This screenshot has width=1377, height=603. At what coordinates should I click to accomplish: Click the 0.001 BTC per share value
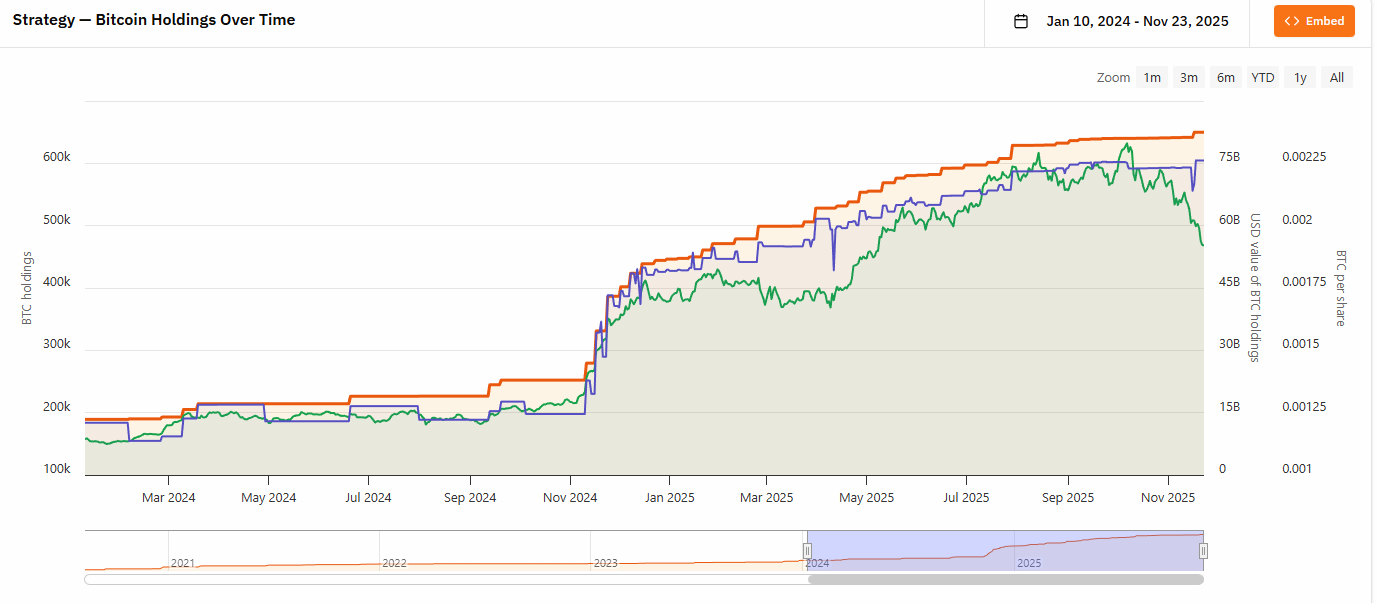[x=1298, y=469]
